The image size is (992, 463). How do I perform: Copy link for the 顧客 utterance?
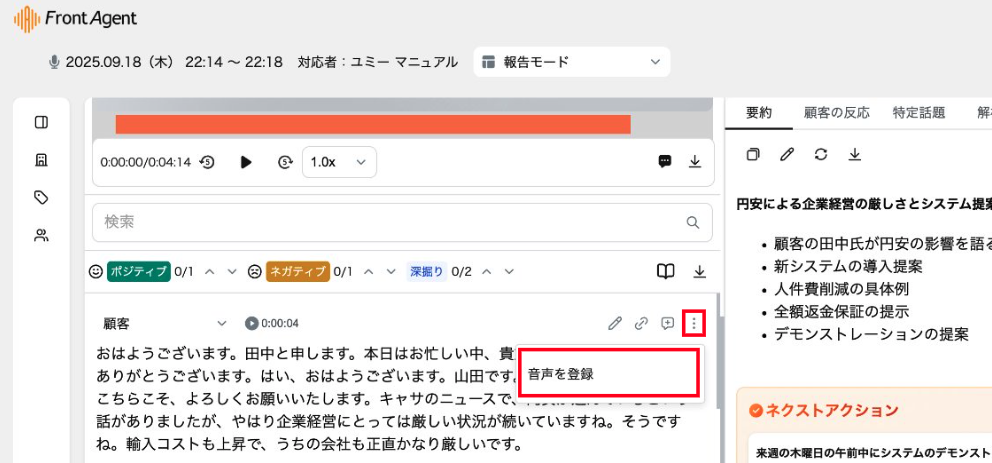point(641,323)
